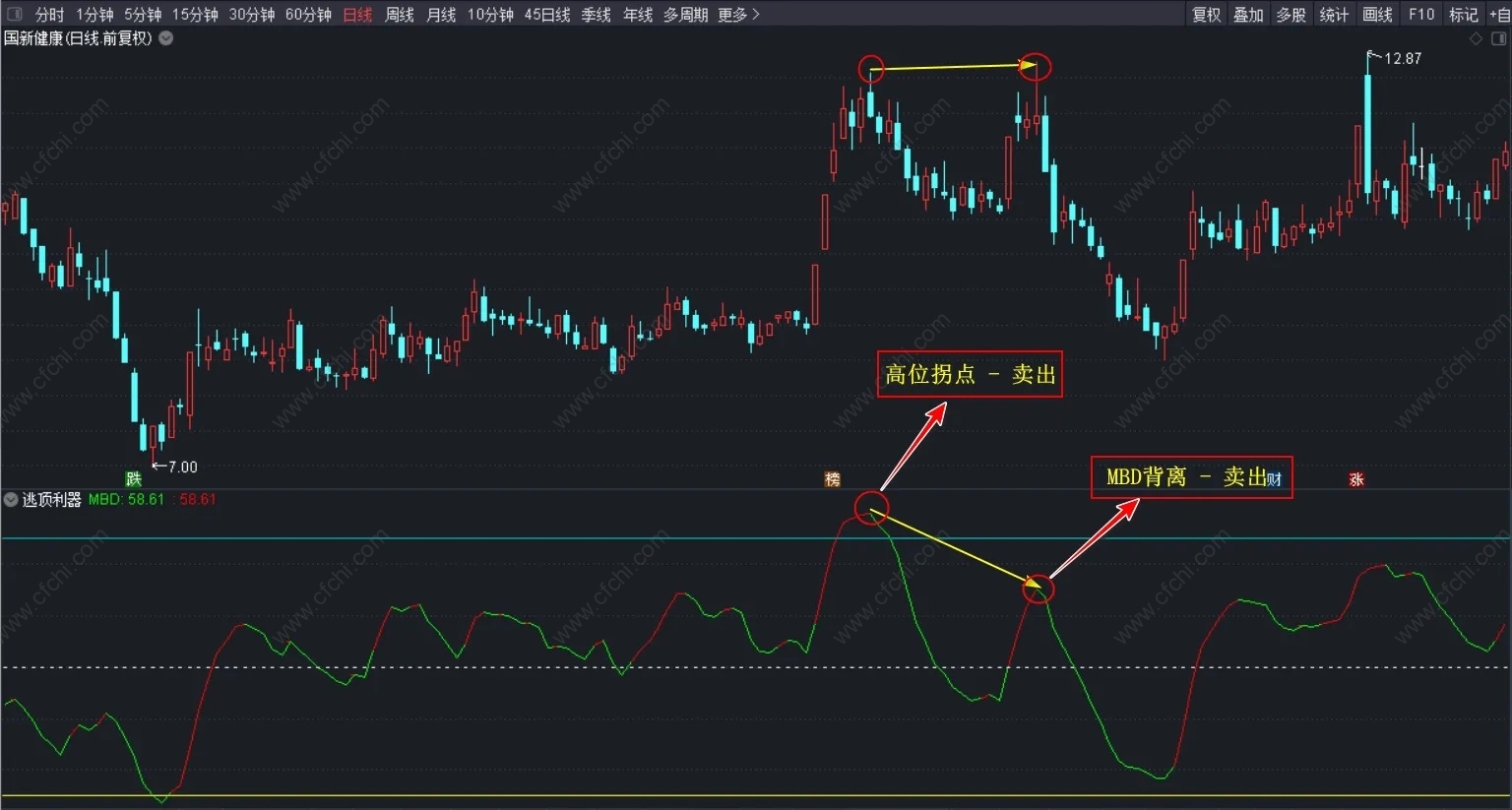
Task: Click the green MBD: 58.61 value
Action: click(126, 500)
